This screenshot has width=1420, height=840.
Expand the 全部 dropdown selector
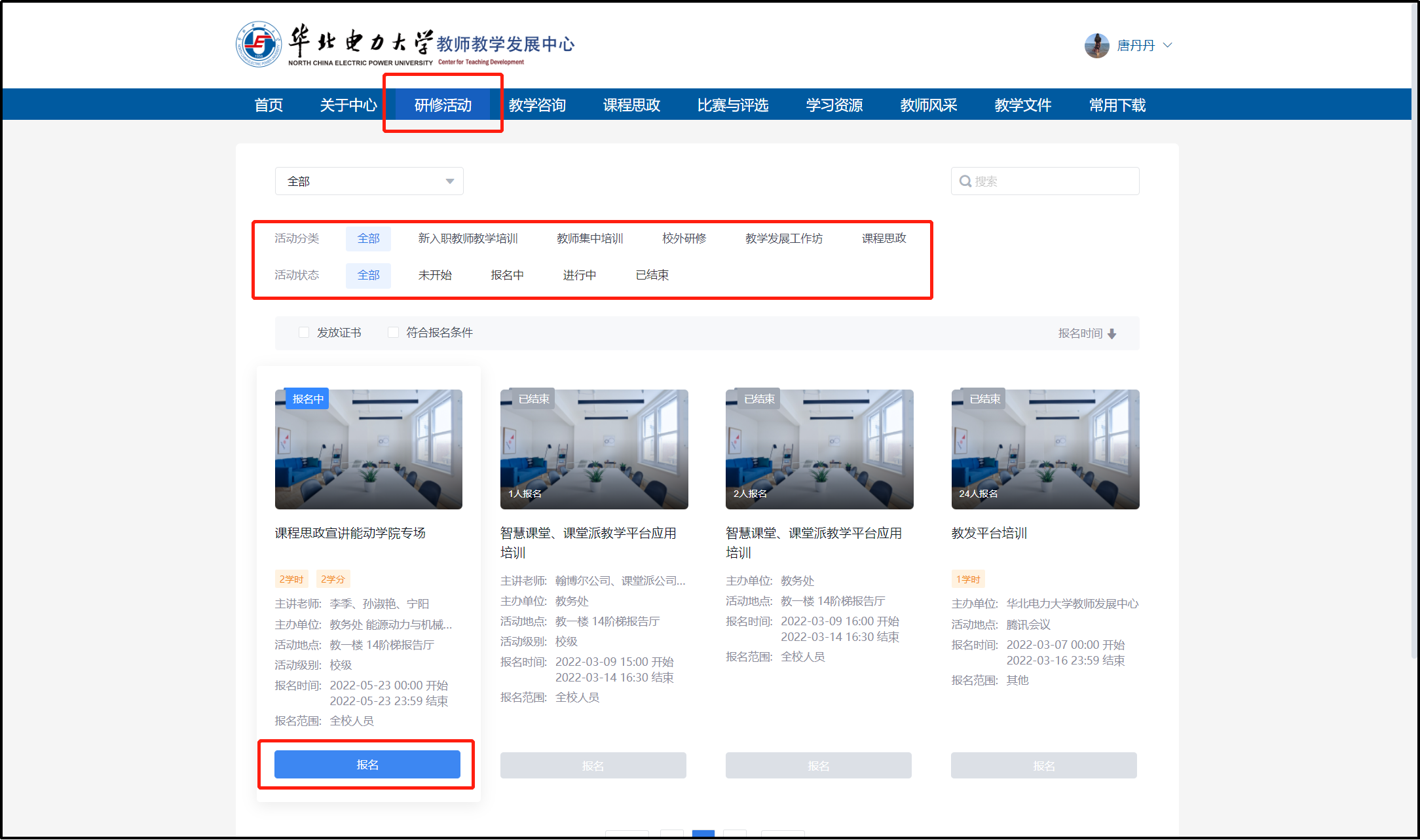pyautogui.click(x=369, y=181)
